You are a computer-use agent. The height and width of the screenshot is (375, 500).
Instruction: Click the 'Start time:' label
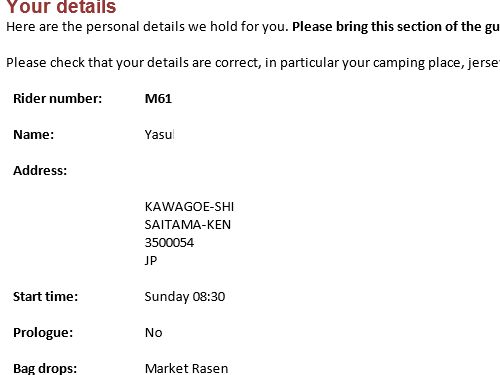point(45,297)
